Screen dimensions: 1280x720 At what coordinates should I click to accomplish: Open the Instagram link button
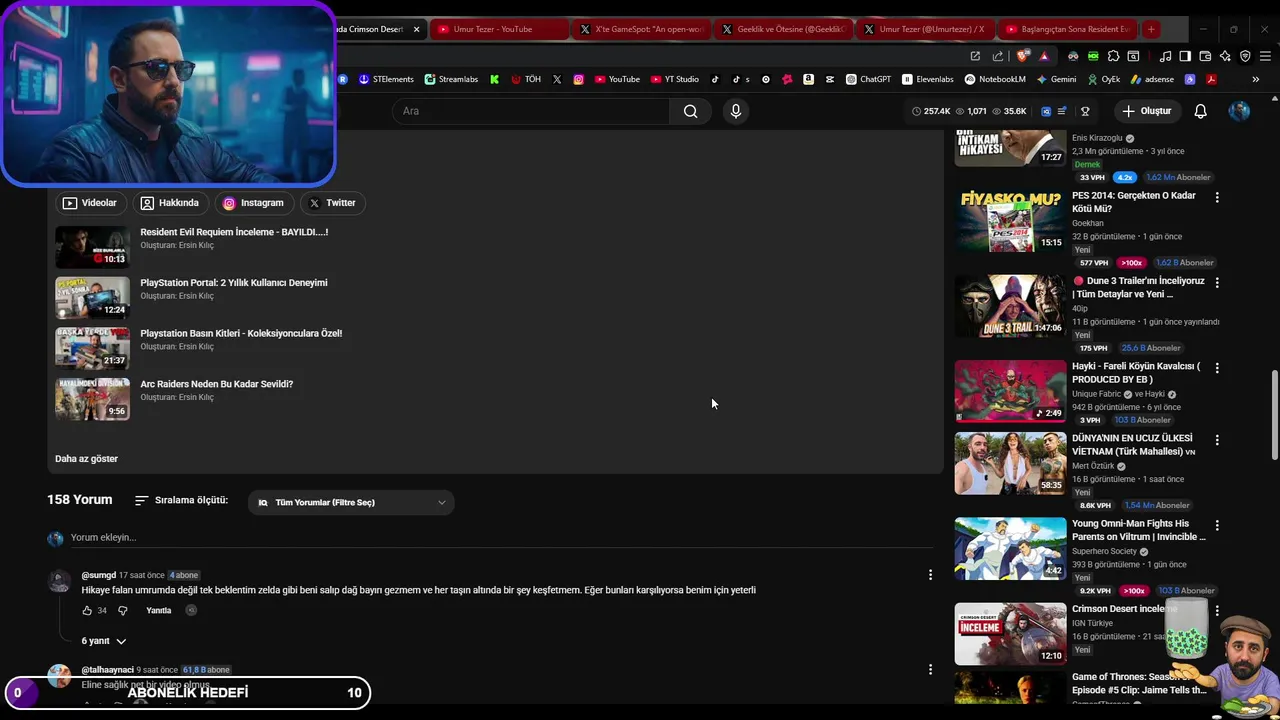(x=253, y=203)
